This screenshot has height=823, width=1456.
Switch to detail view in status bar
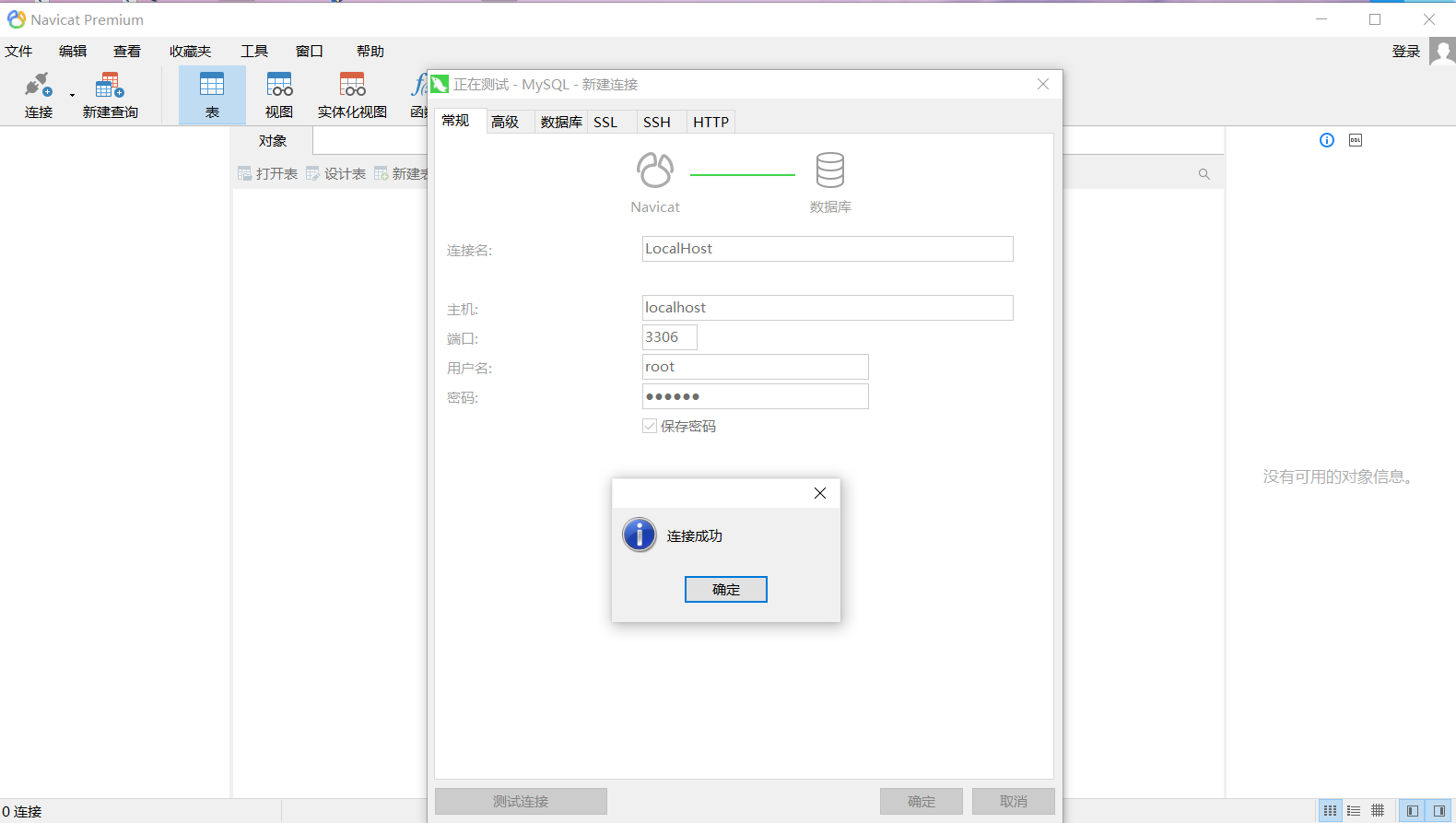point(1378,811)
